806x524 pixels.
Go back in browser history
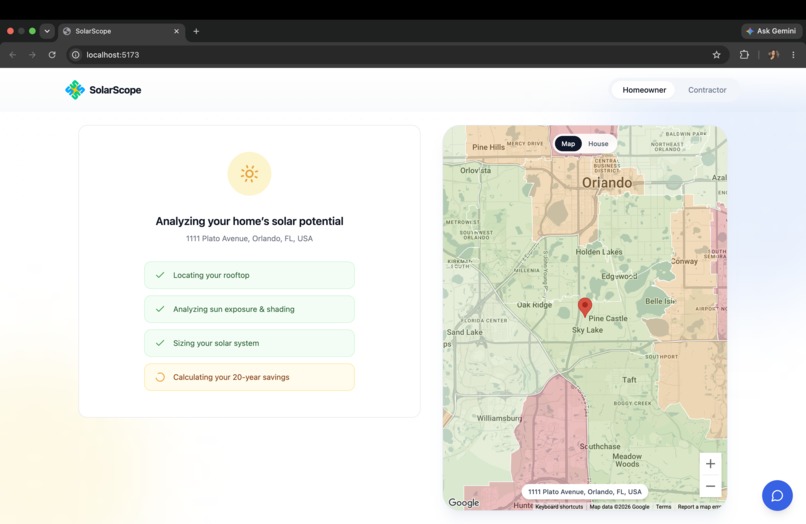tap(13, 55)
